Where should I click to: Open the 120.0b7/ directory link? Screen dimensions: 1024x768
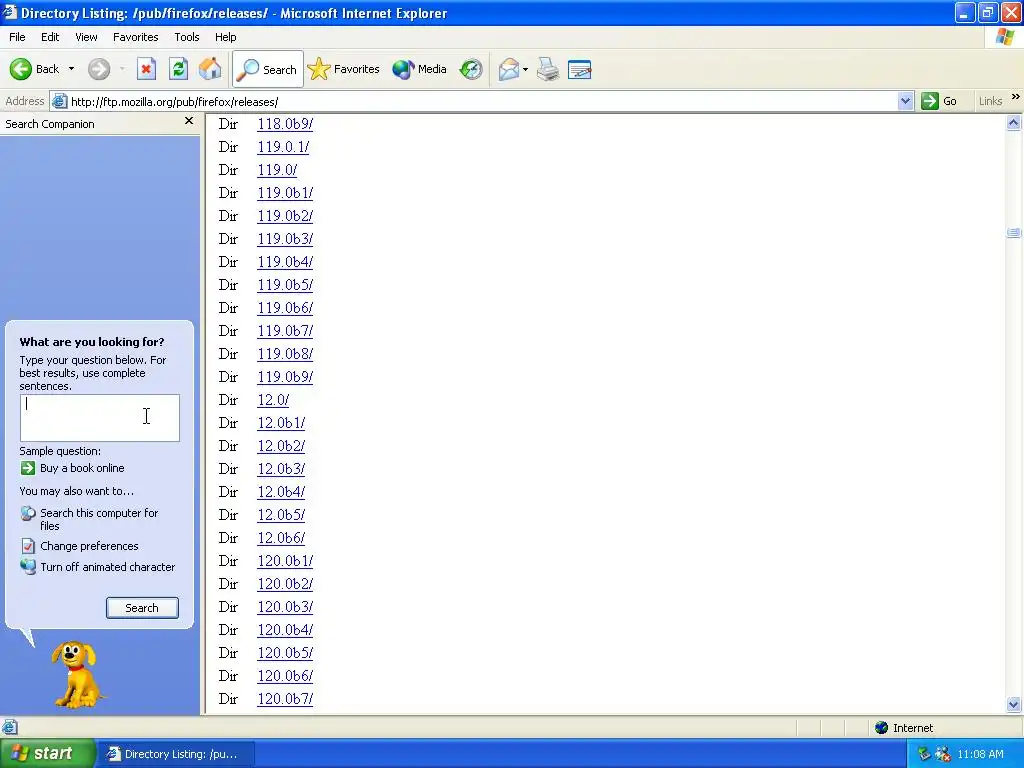pos(285,699)
